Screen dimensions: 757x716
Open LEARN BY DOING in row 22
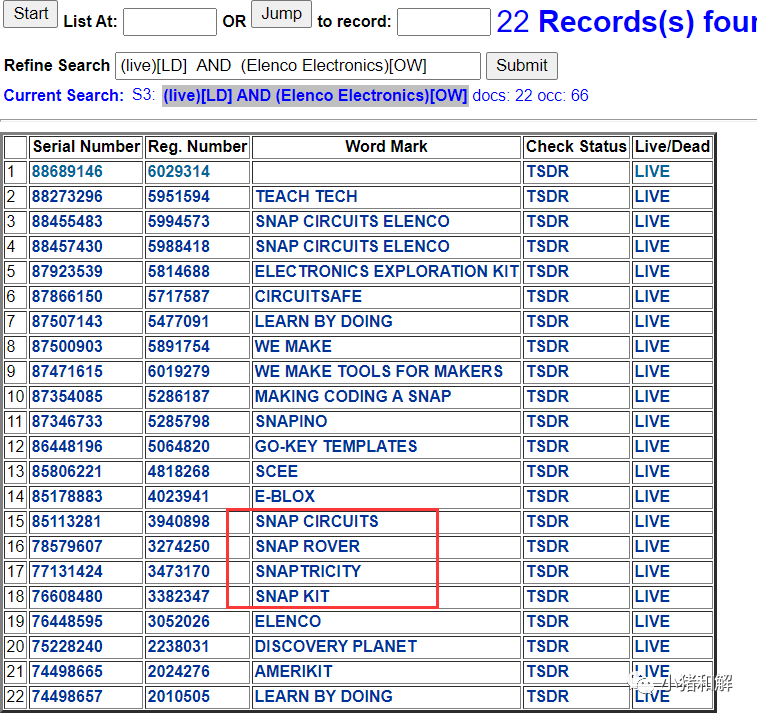(x=323, y=697)
